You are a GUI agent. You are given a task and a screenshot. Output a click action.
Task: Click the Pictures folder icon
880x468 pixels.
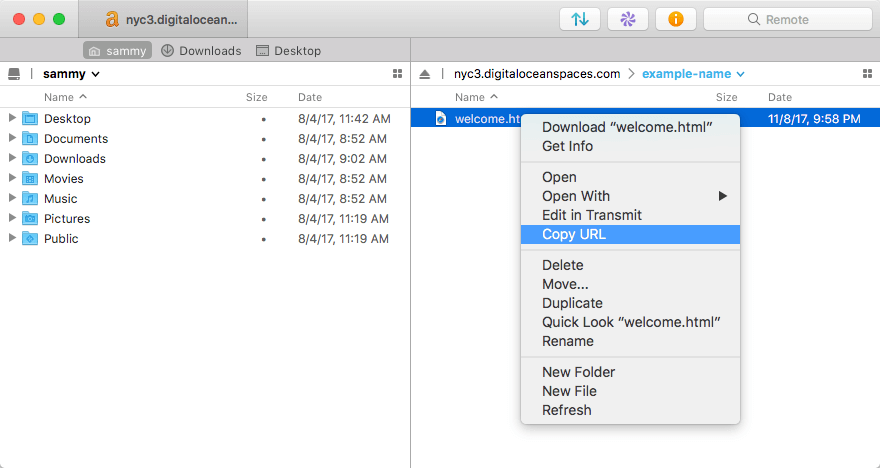click(30, 218)
